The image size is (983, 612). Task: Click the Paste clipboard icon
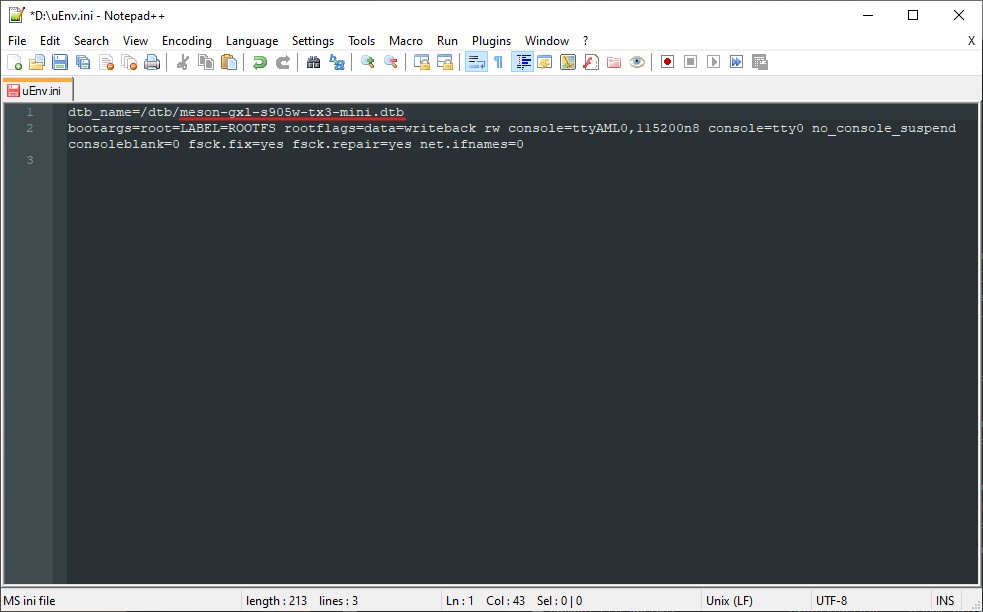point(229,62)
